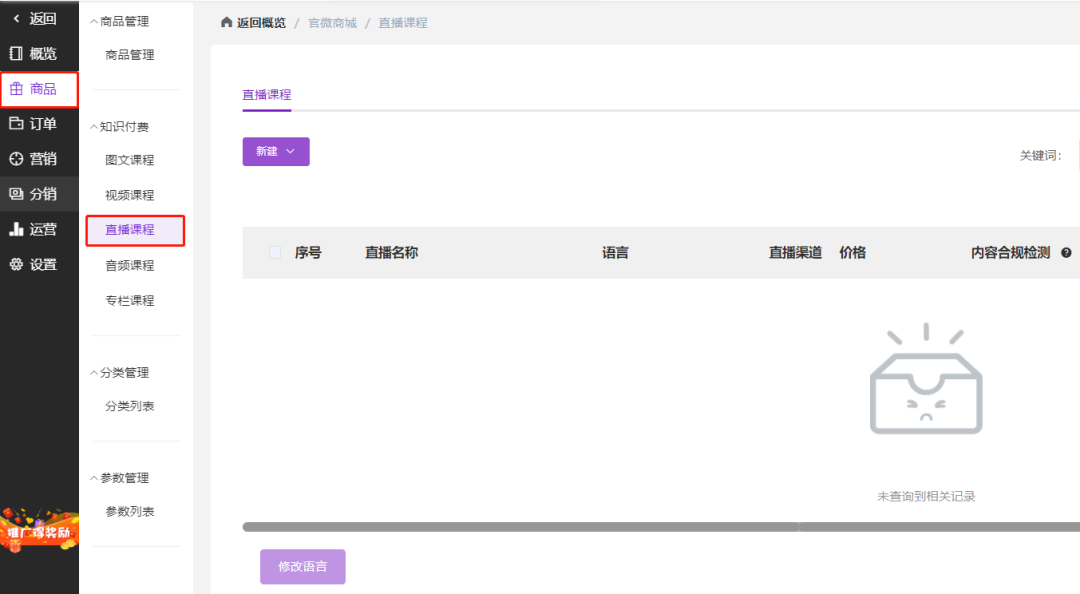Click the 修改语言 button
The height and width of the screenshot is (594, 1080).
tap(302, 566)
